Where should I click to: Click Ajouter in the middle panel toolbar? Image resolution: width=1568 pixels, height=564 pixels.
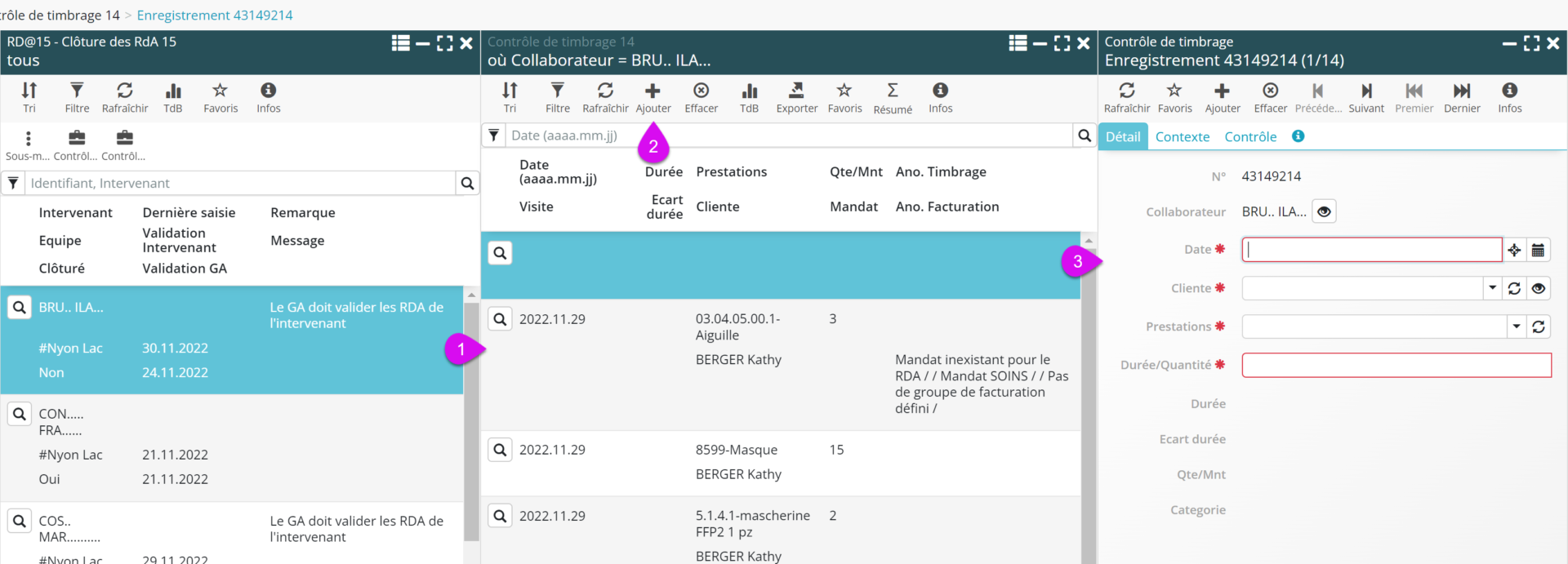tap(653, 97)
